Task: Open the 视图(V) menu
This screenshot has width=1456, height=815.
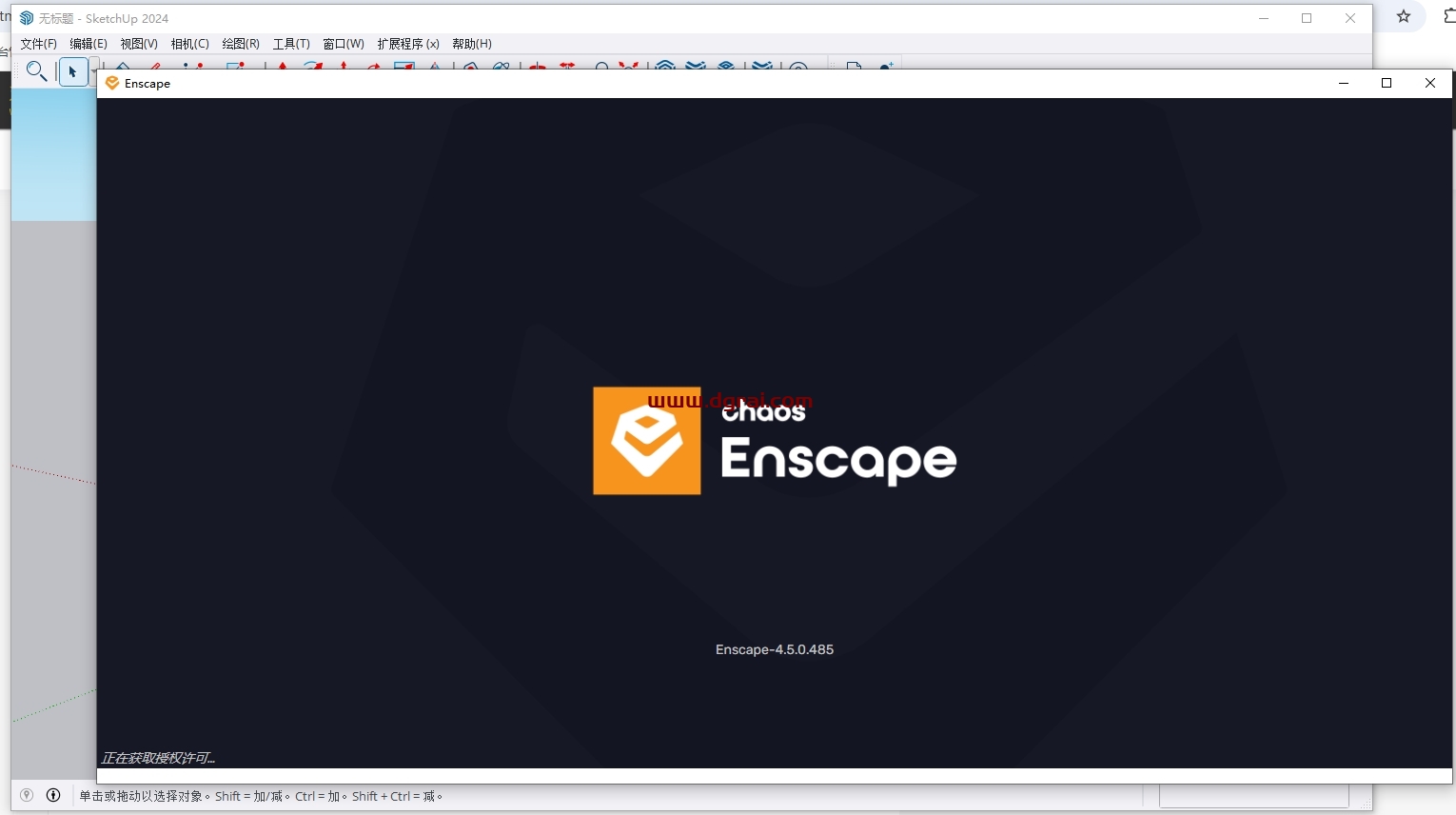Action: (x=139, y=44)
